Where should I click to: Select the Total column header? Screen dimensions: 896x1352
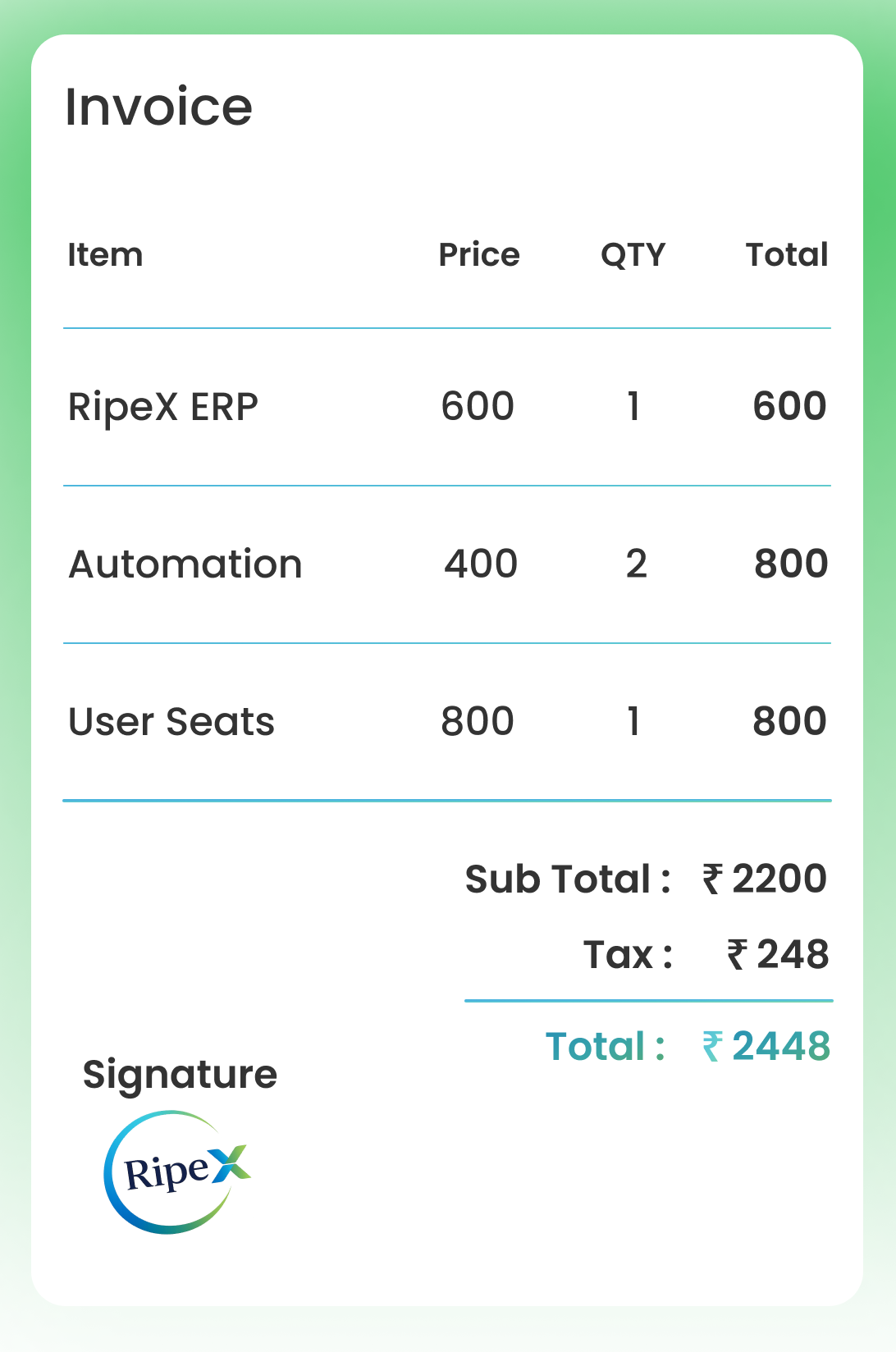tap(786, 255)
